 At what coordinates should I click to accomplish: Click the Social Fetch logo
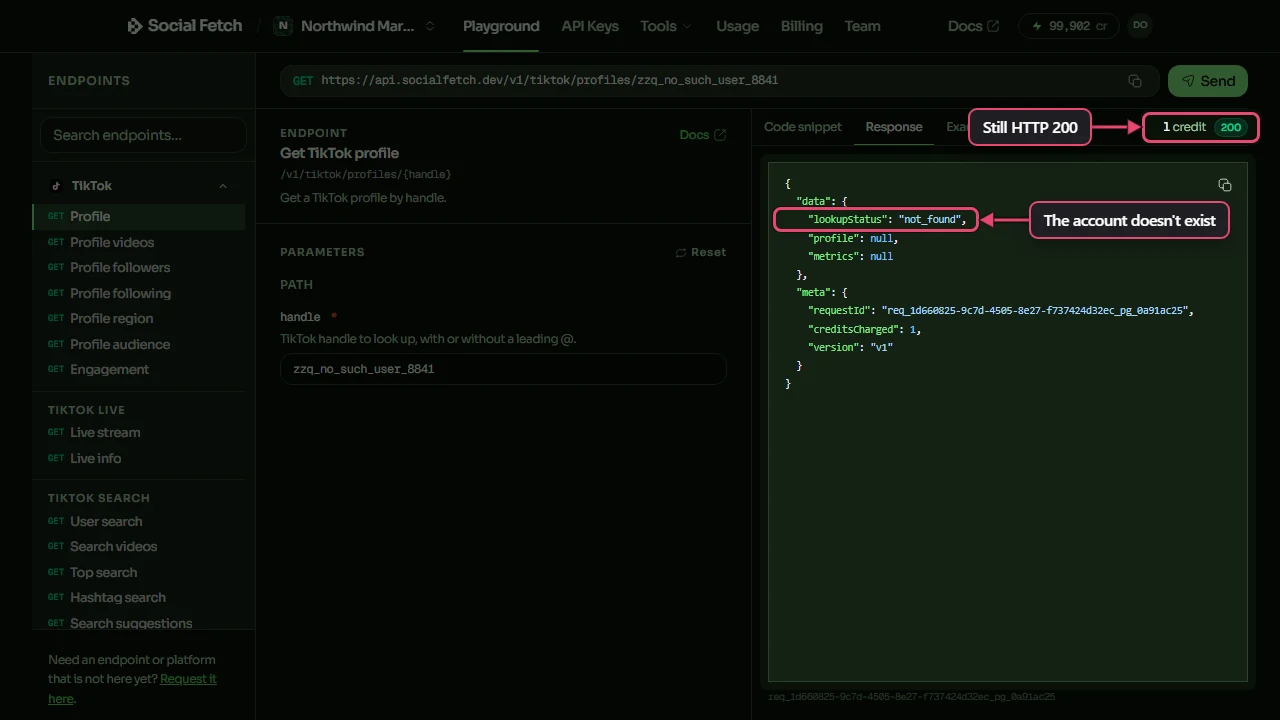(184, 26)
